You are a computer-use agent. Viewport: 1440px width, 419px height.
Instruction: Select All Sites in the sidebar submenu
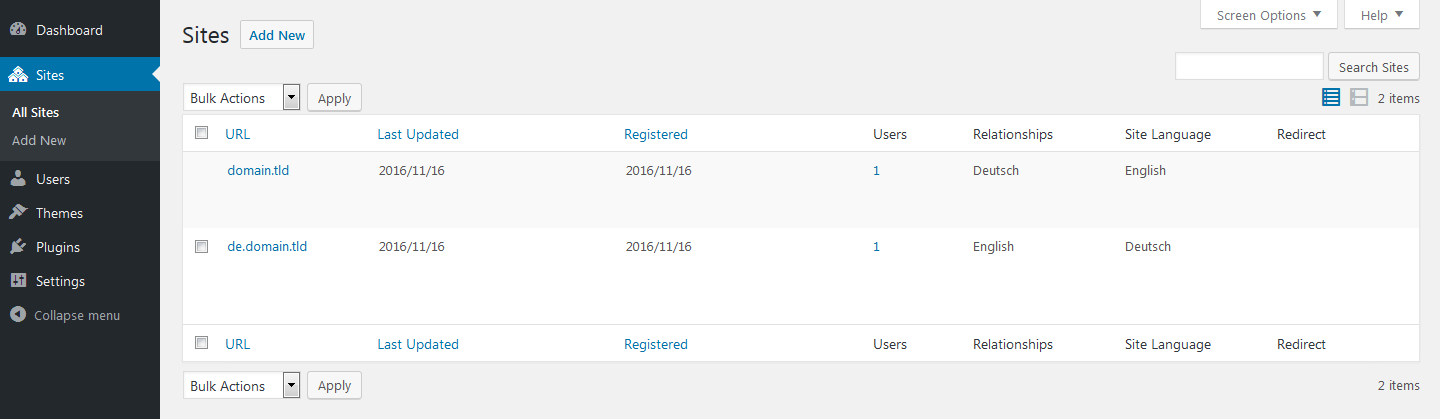tap(36, 113)
